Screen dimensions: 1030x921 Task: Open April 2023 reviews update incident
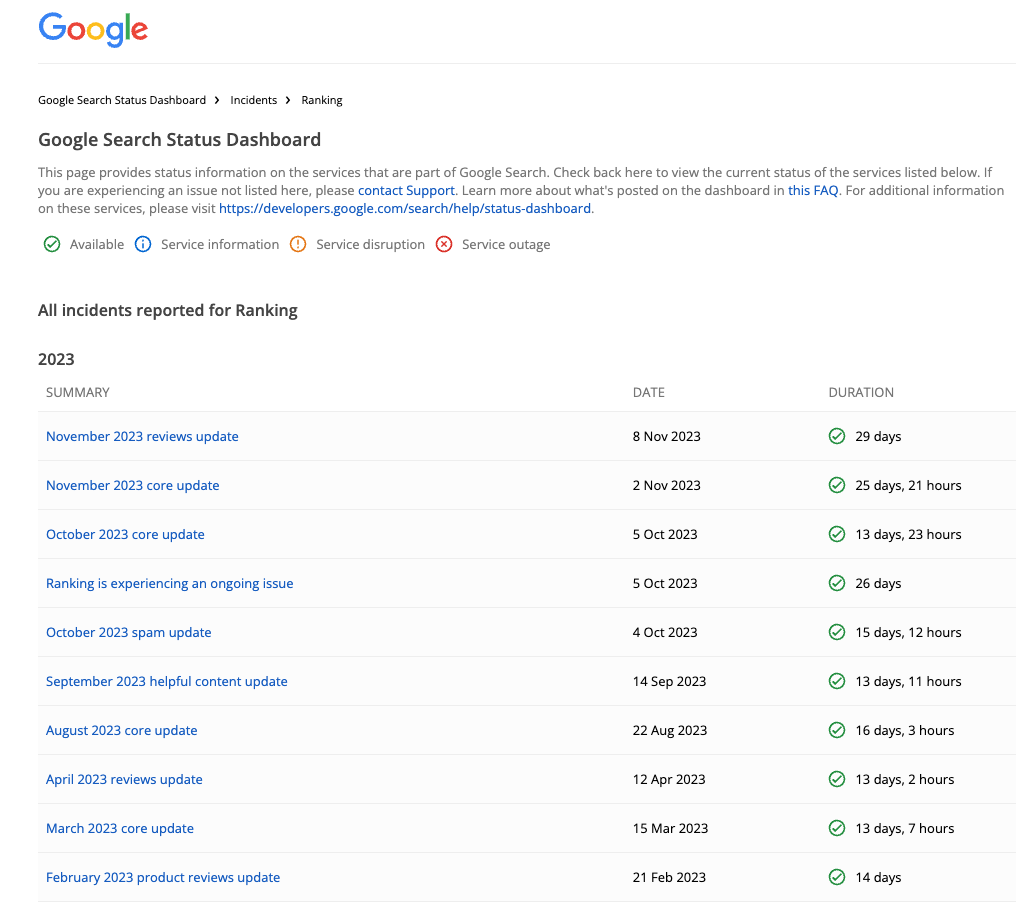point(124,779)
